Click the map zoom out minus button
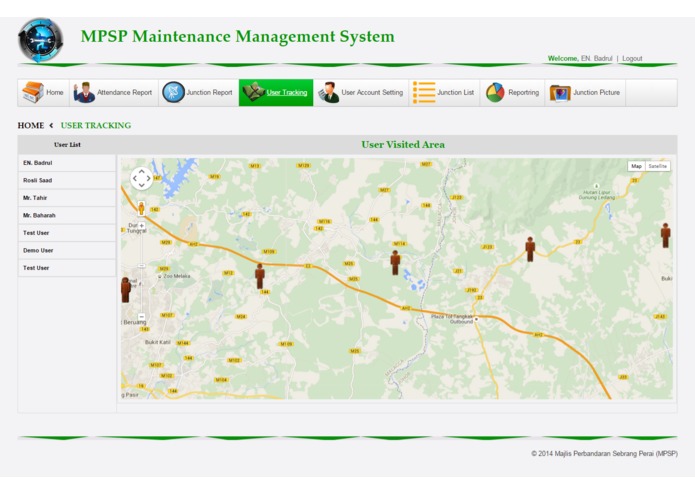 tap(141, 317)
